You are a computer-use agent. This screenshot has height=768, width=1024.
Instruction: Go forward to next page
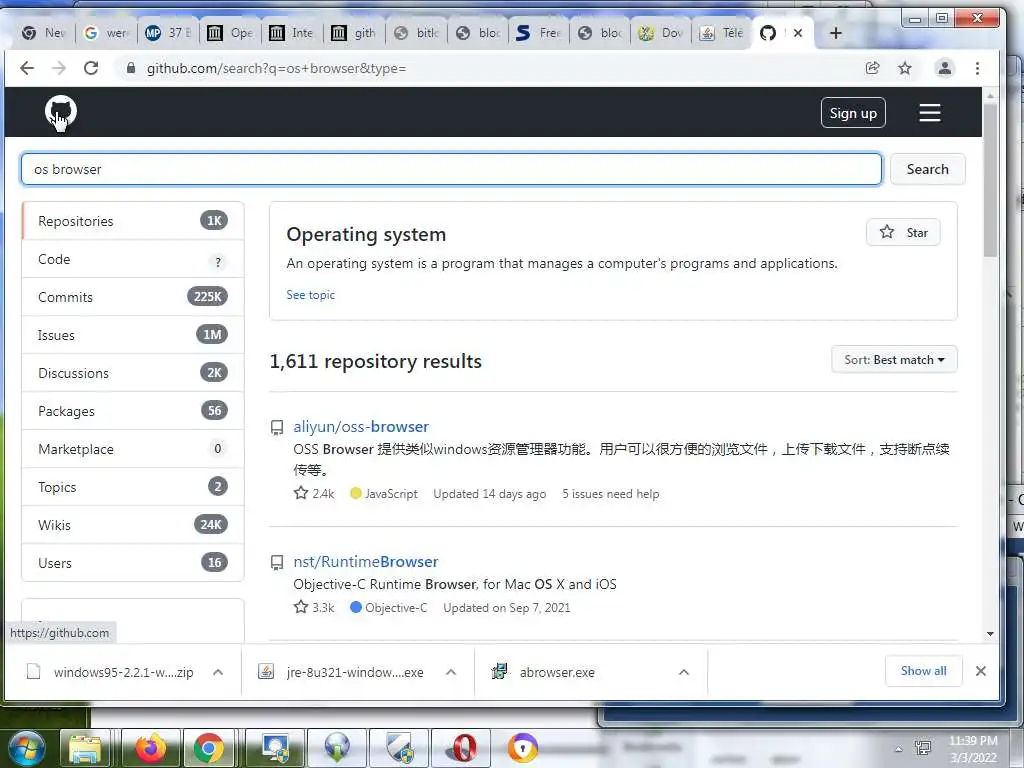tap(59, 68)
